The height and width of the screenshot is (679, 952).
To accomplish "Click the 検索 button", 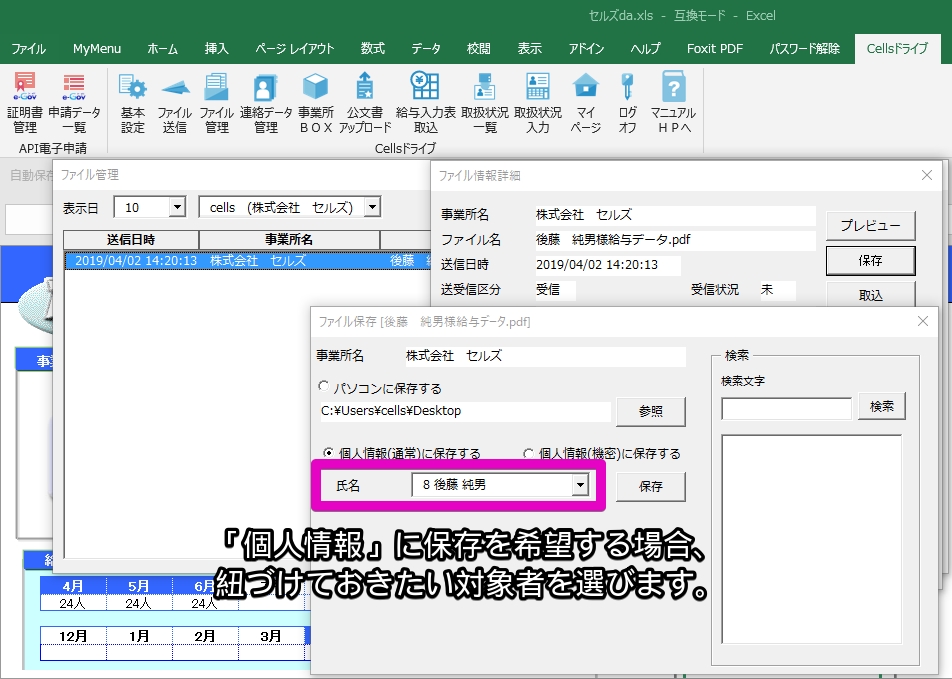I will (882, 406).
